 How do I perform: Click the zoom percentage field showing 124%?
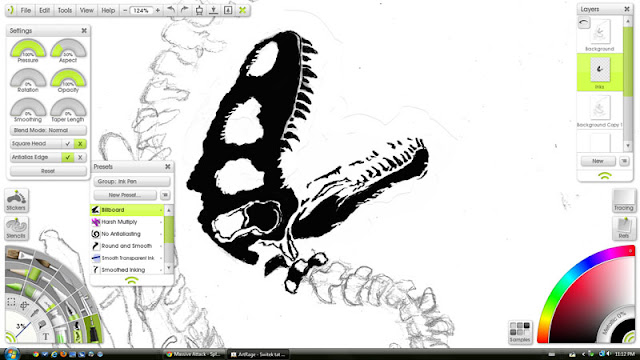[141, 11]
